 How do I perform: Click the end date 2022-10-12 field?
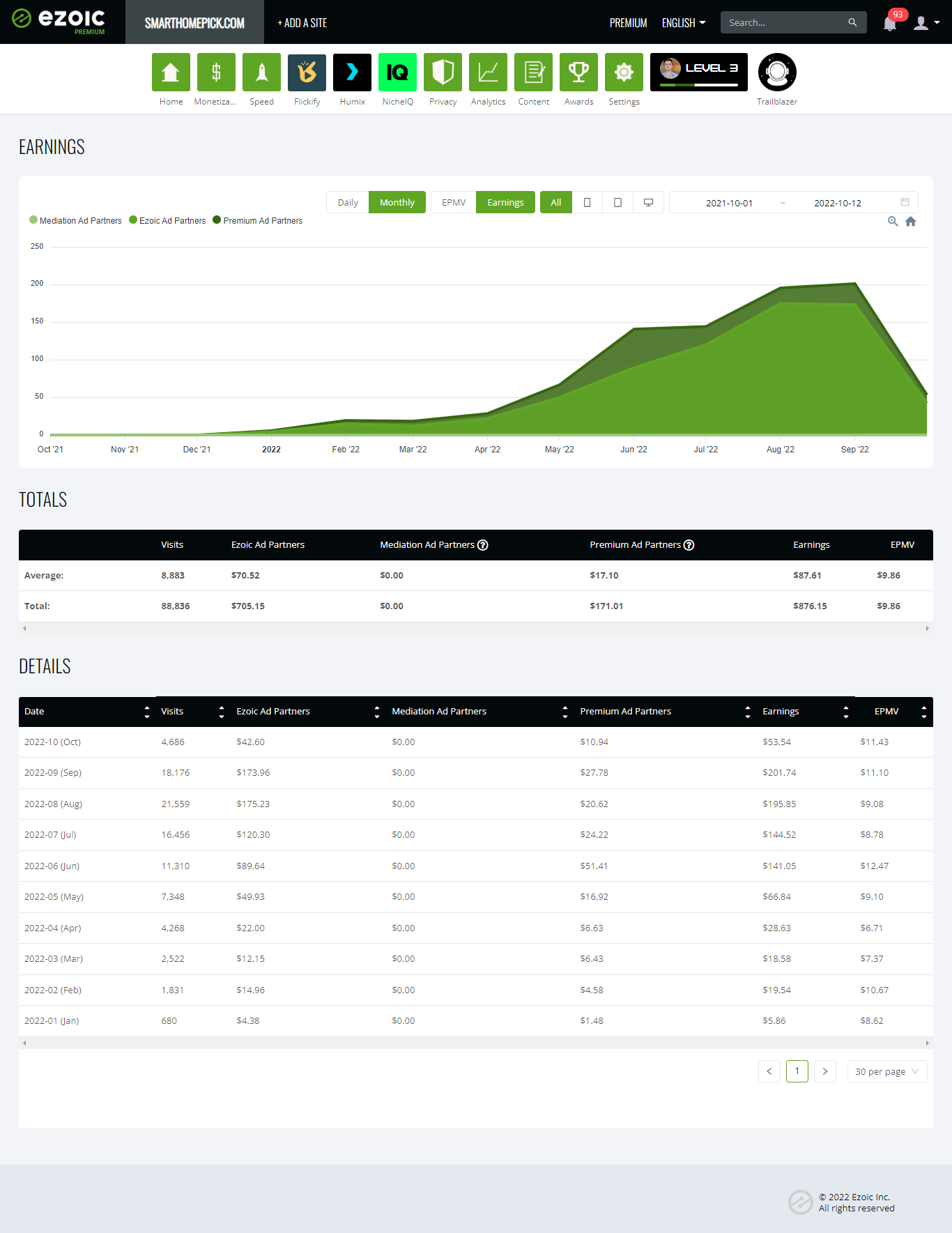tap(838, 203)
